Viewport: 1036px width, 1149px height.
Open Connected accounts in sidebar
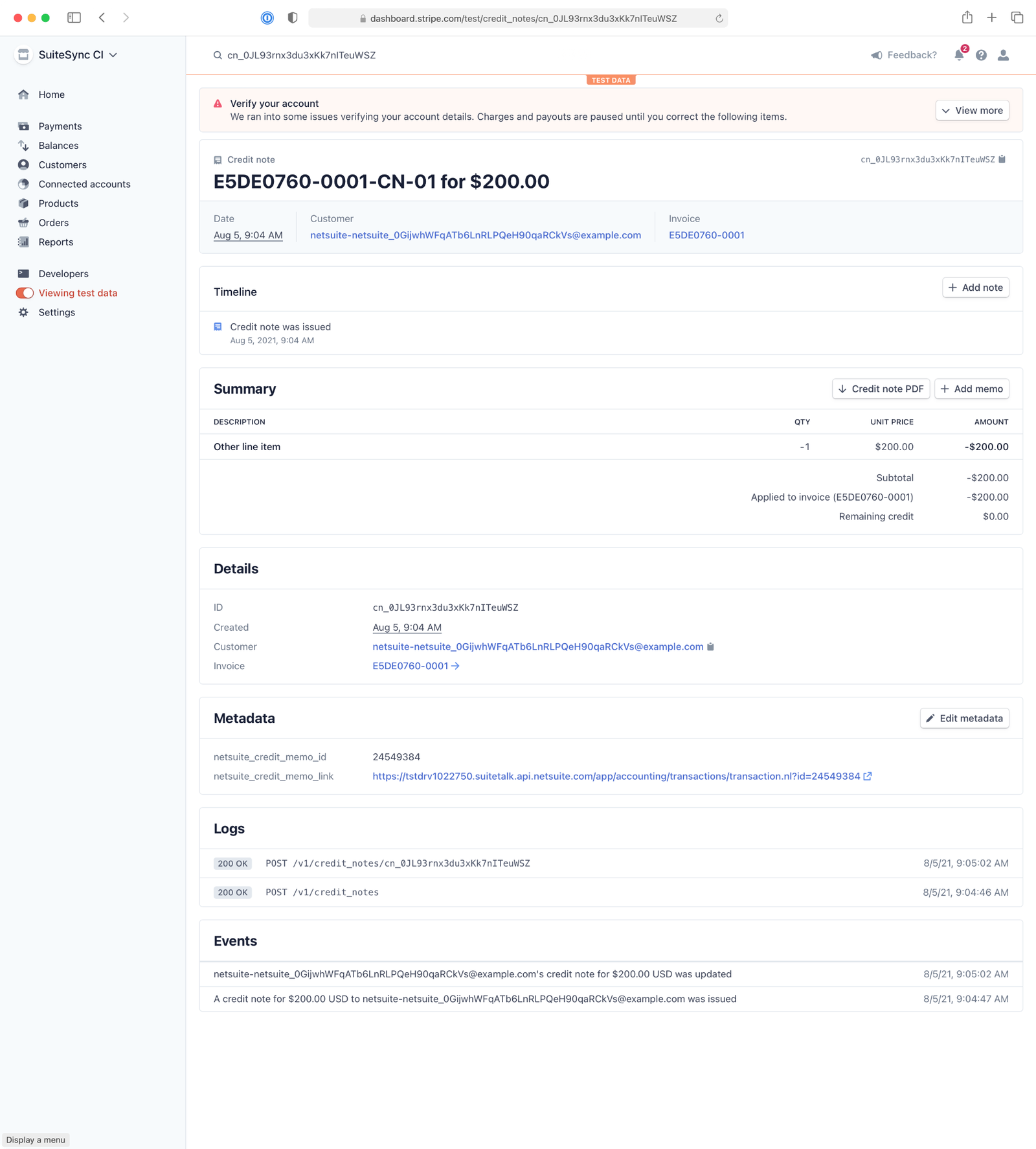coord(84,184)
